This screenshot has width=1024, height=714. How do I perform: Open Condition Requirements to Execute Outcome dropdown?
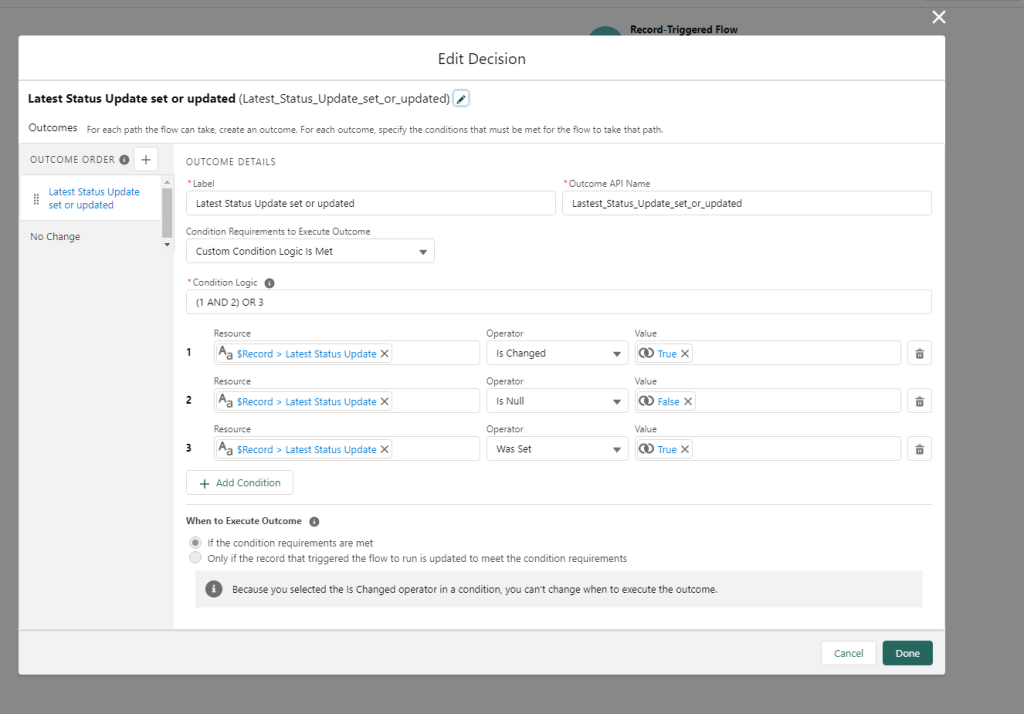310,251
